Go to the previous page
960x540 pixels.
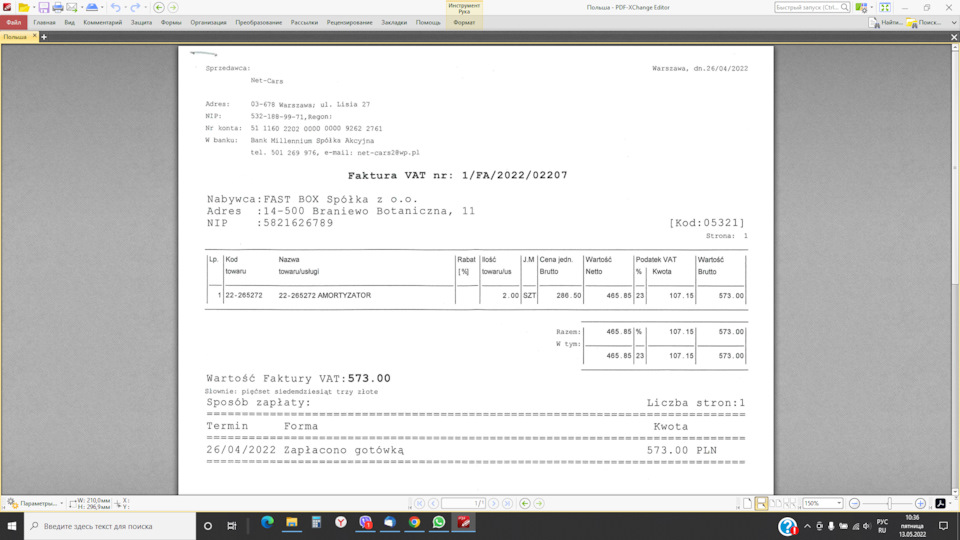(433, 503)
